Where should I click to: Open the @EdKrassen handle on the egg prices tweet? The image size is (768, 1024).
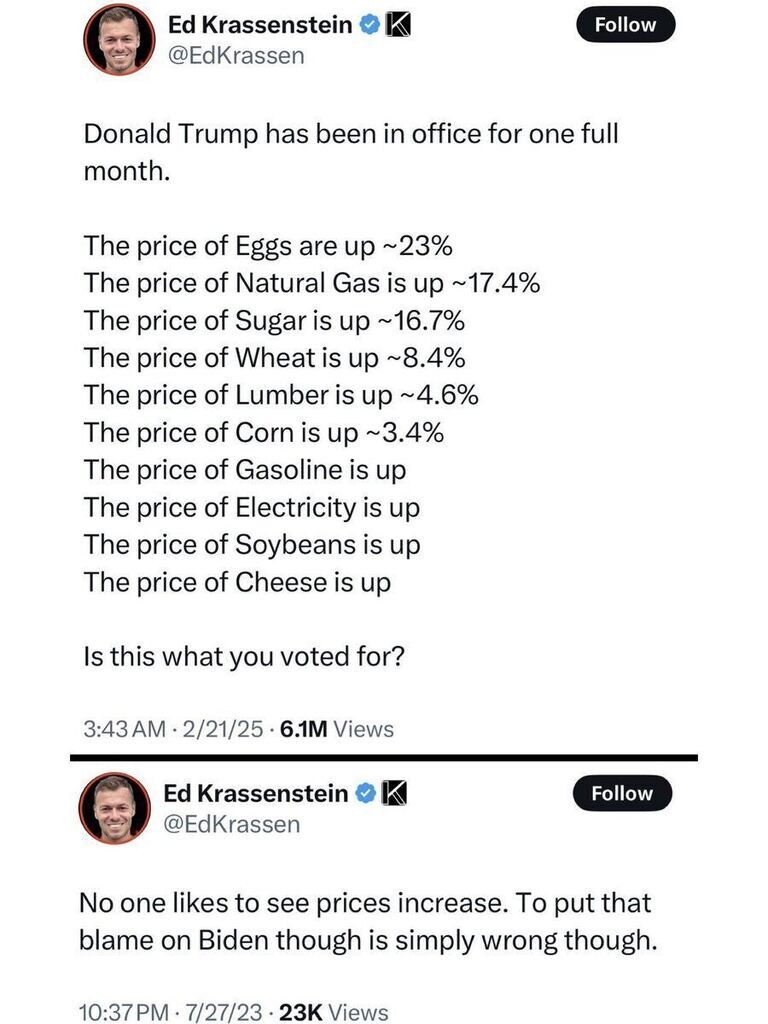click(236, 56)
